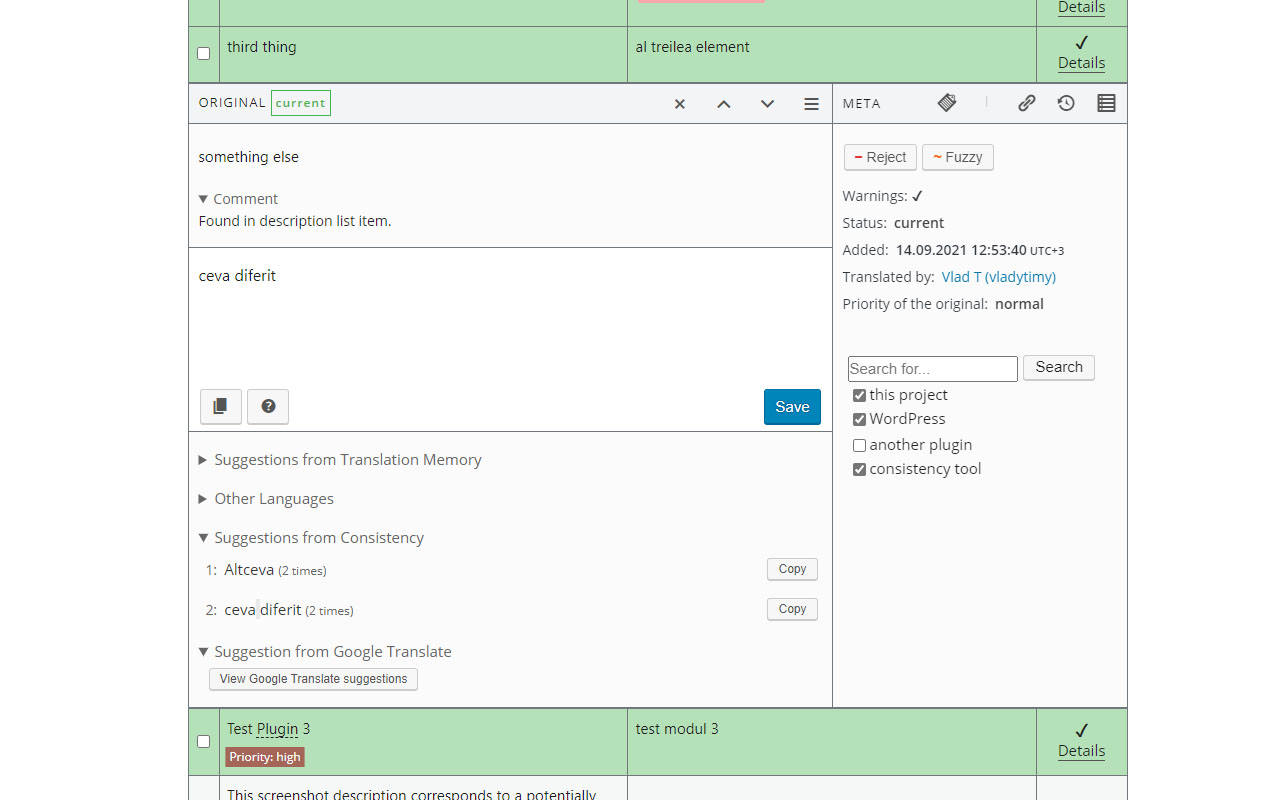Mark translation as Fuzzy
The image size is (1280, 800).
click(x=958, y=157)
